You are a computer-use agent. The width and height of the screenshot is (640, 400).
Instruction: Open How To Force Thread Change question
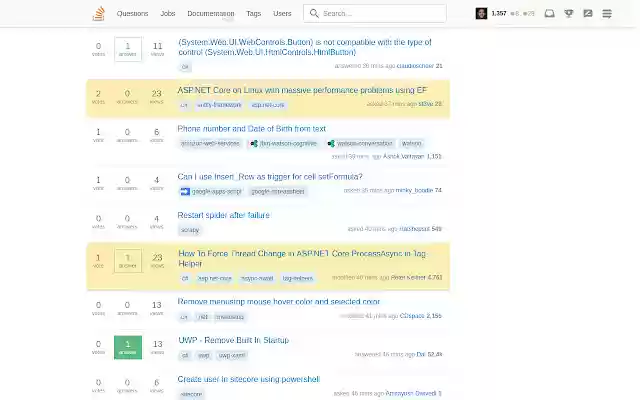click(x=302, y=258)
